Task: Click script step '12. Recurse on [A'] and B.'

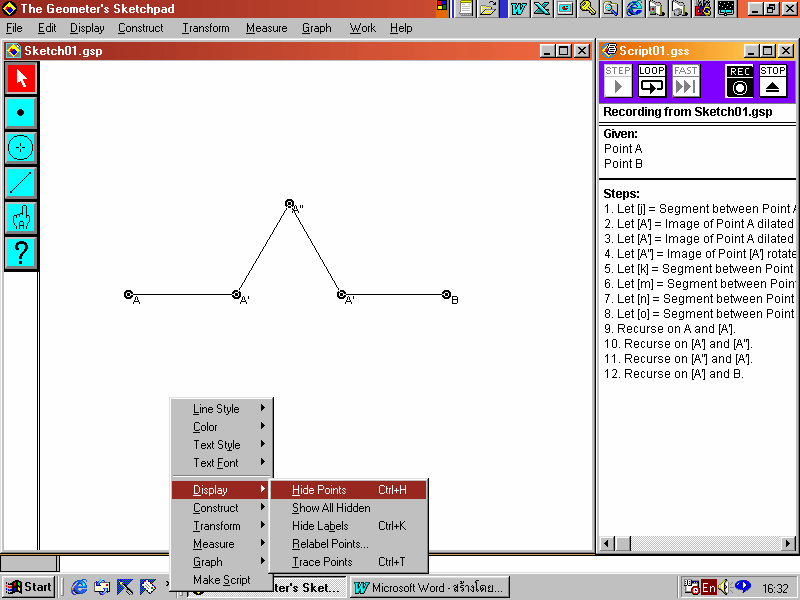Action: (x=673, y=374)
